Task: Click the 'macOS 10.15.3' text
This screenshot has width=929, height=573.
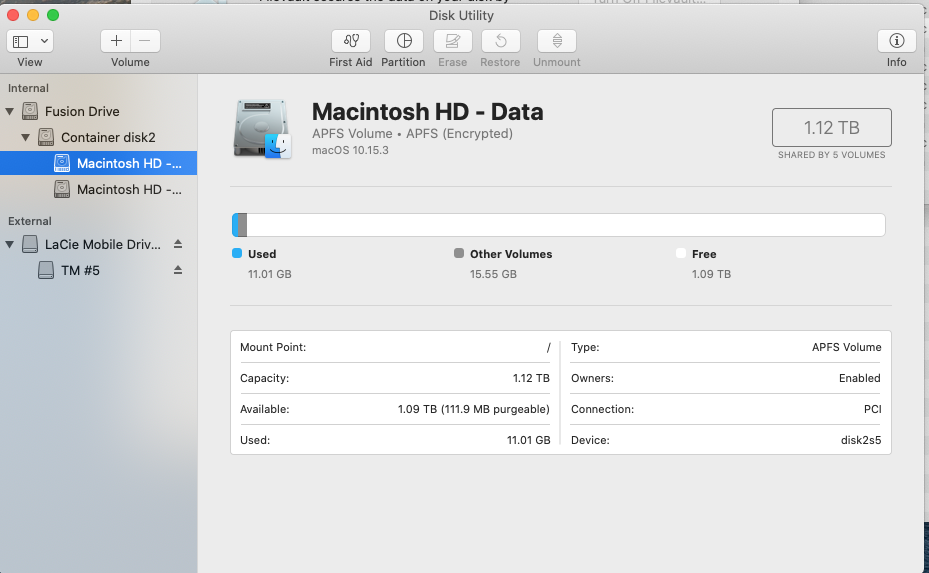Action: point(350,150)
